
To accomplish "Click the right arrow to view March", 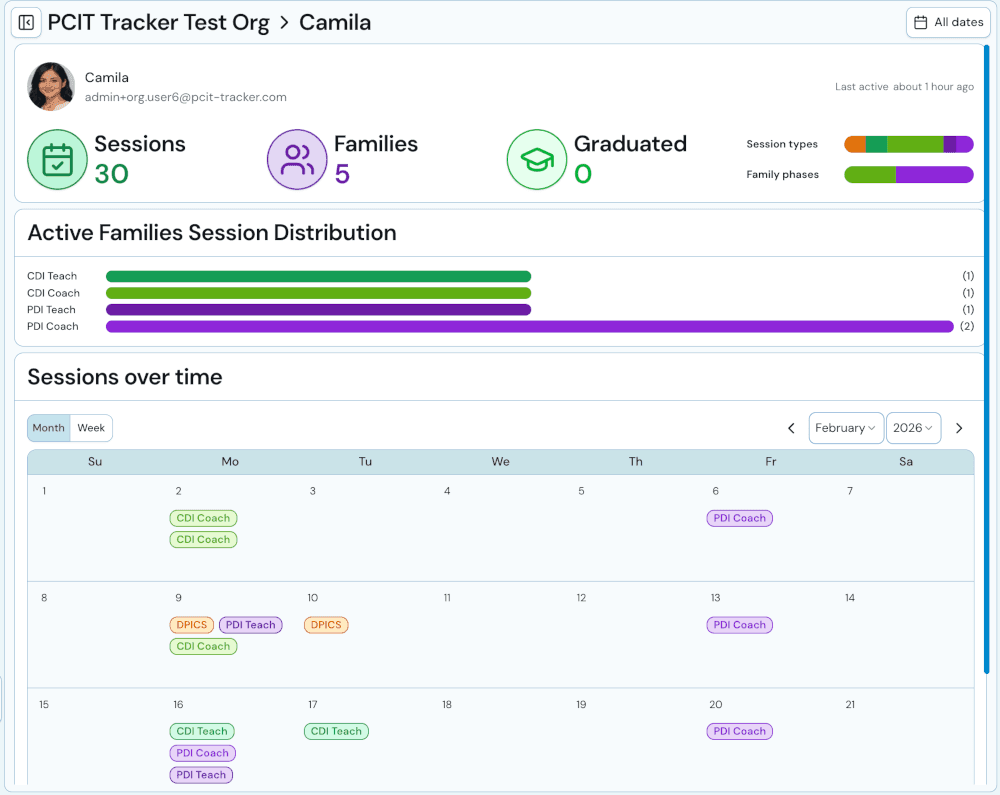I will pyautogui.click(x=959, y=427).
